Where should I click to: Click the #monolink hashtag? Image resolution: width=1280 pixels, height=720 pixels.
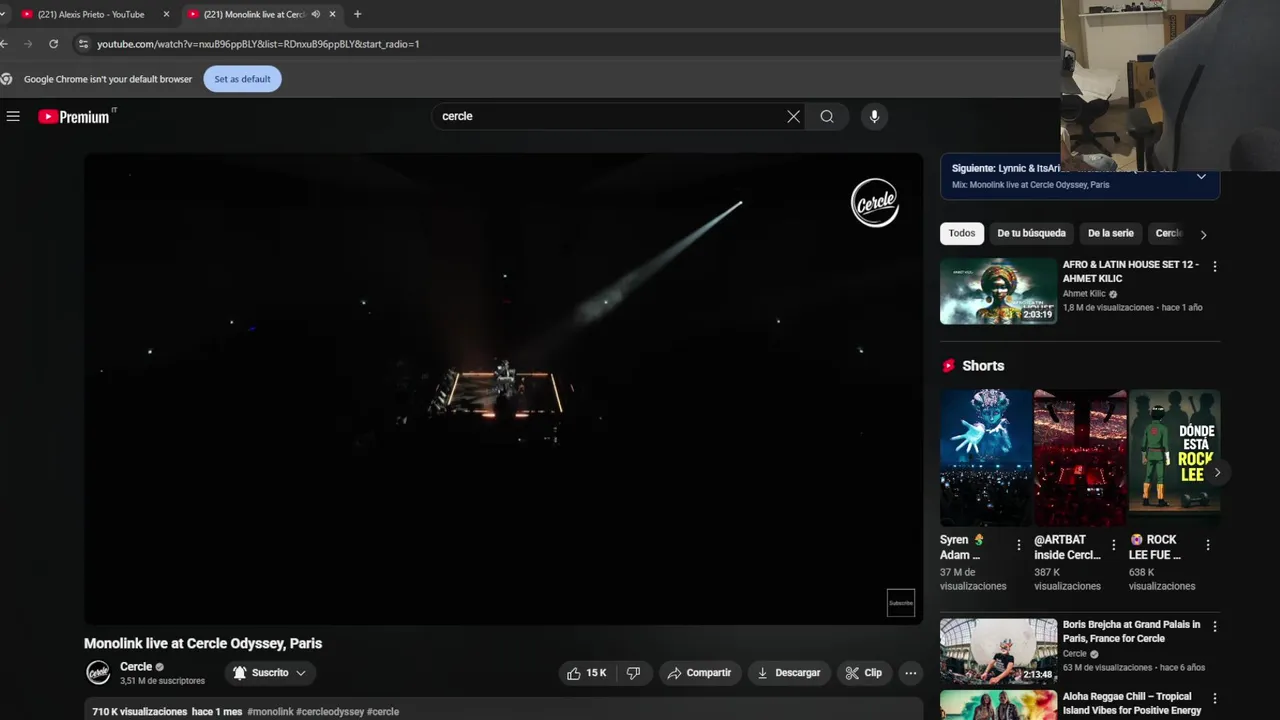(x=270, y=712)
